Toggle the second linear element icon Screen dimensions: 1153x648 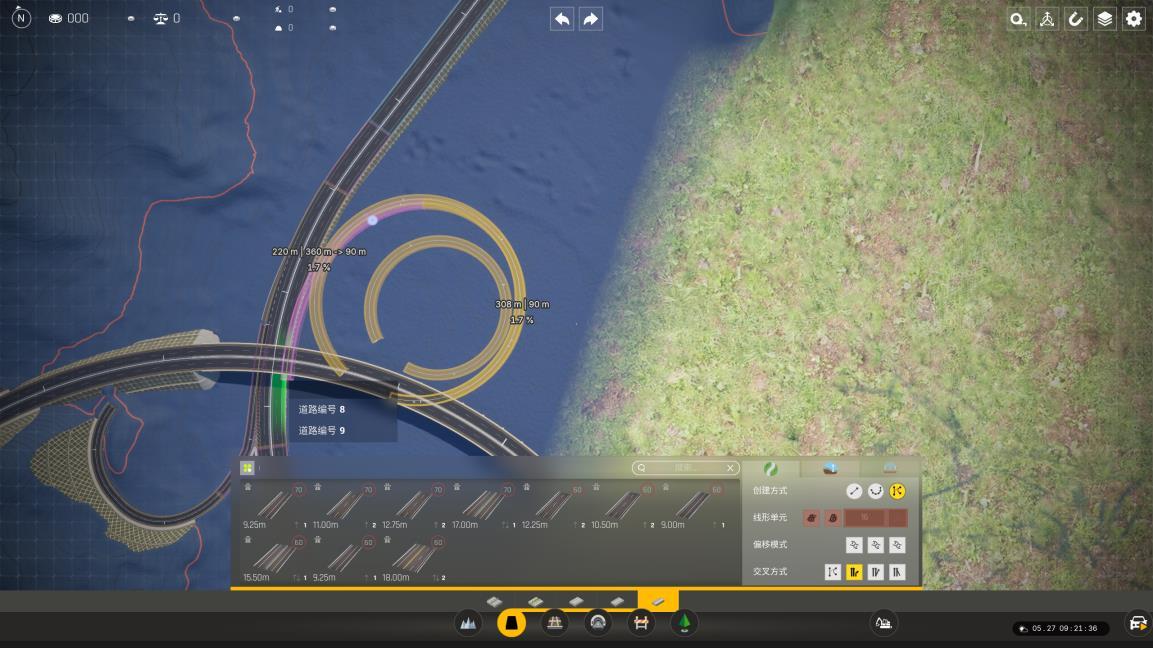point(832,518)
